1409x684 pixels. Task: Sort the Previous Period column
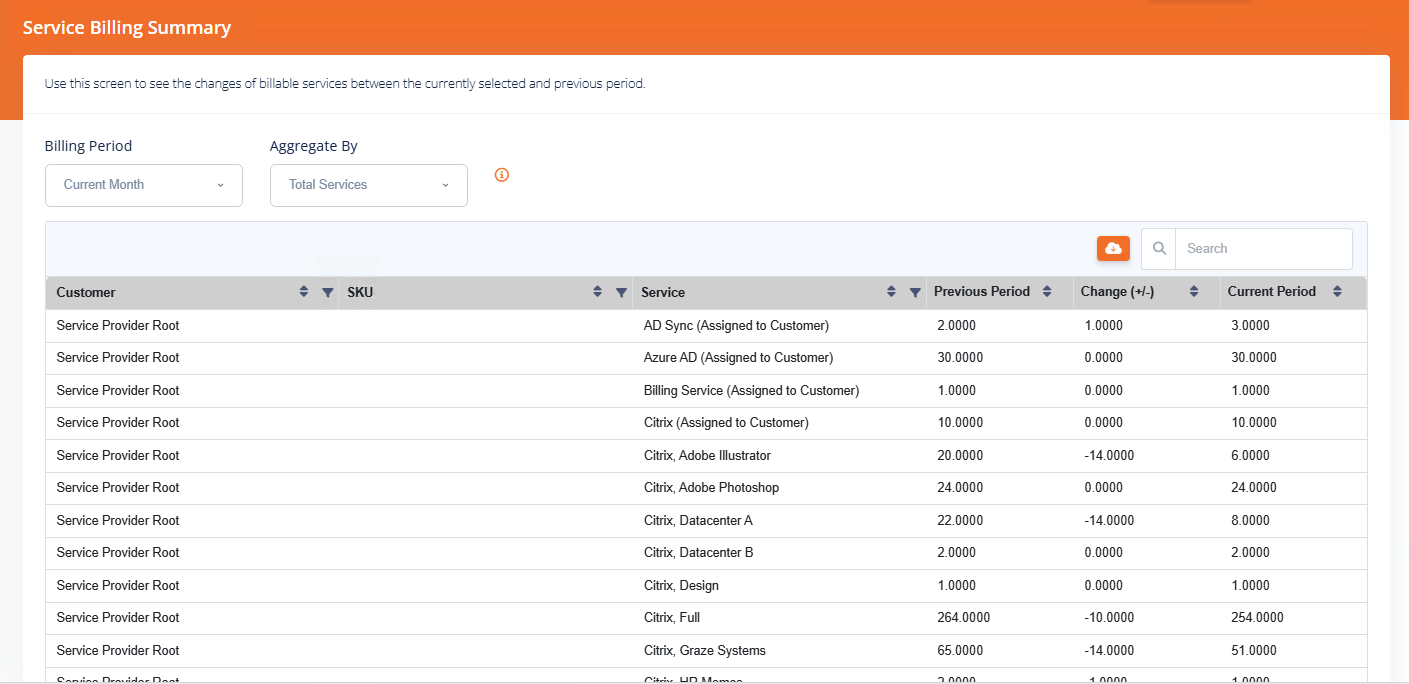1047,291
